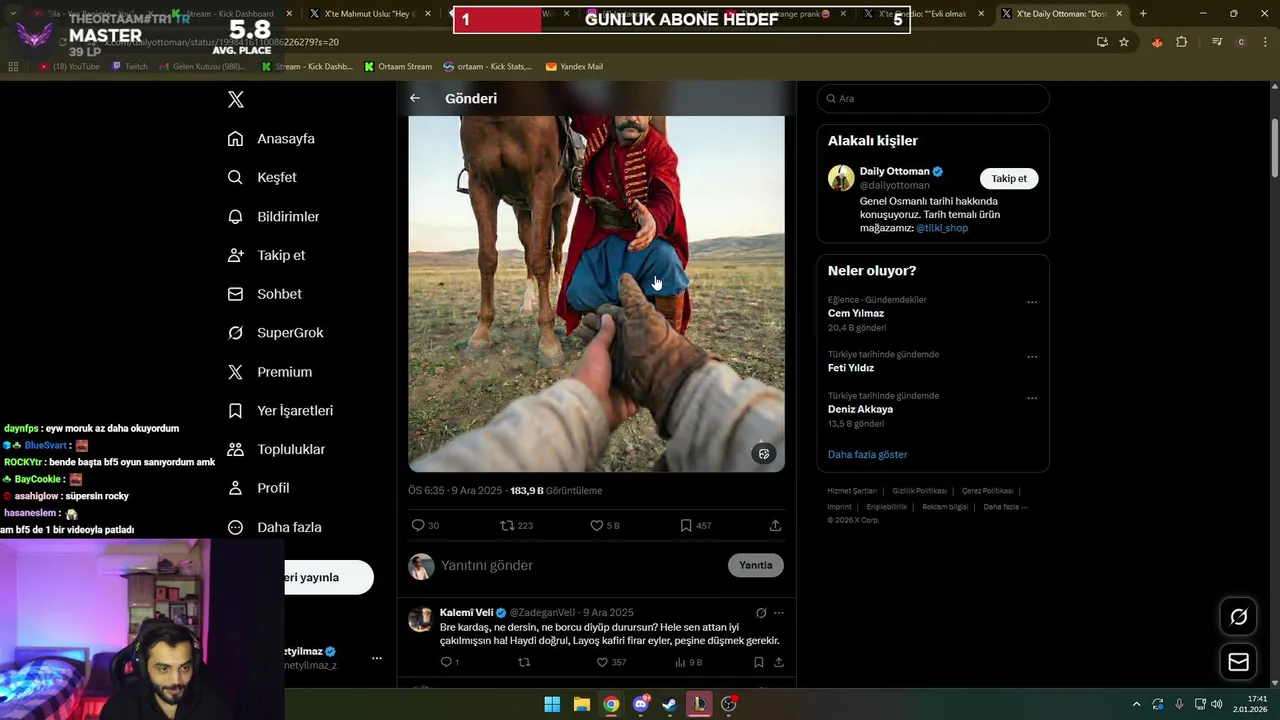1280x720 pixels.
Task: Open Windows Start button on taskbar
Action: pyautogui.click(x=552, y=704)
